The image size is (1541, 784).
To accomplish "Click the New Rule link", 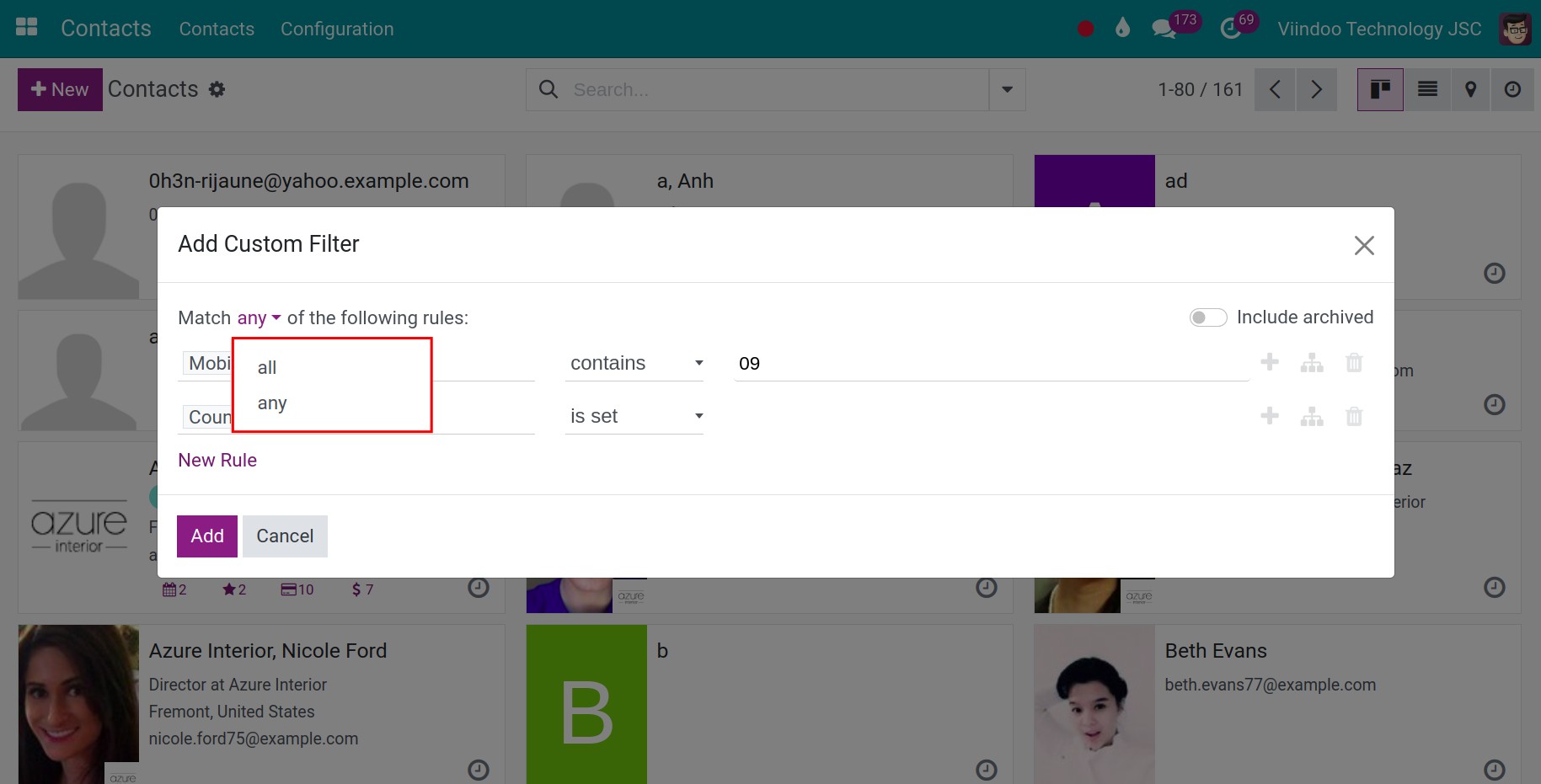I will point(217,460).
